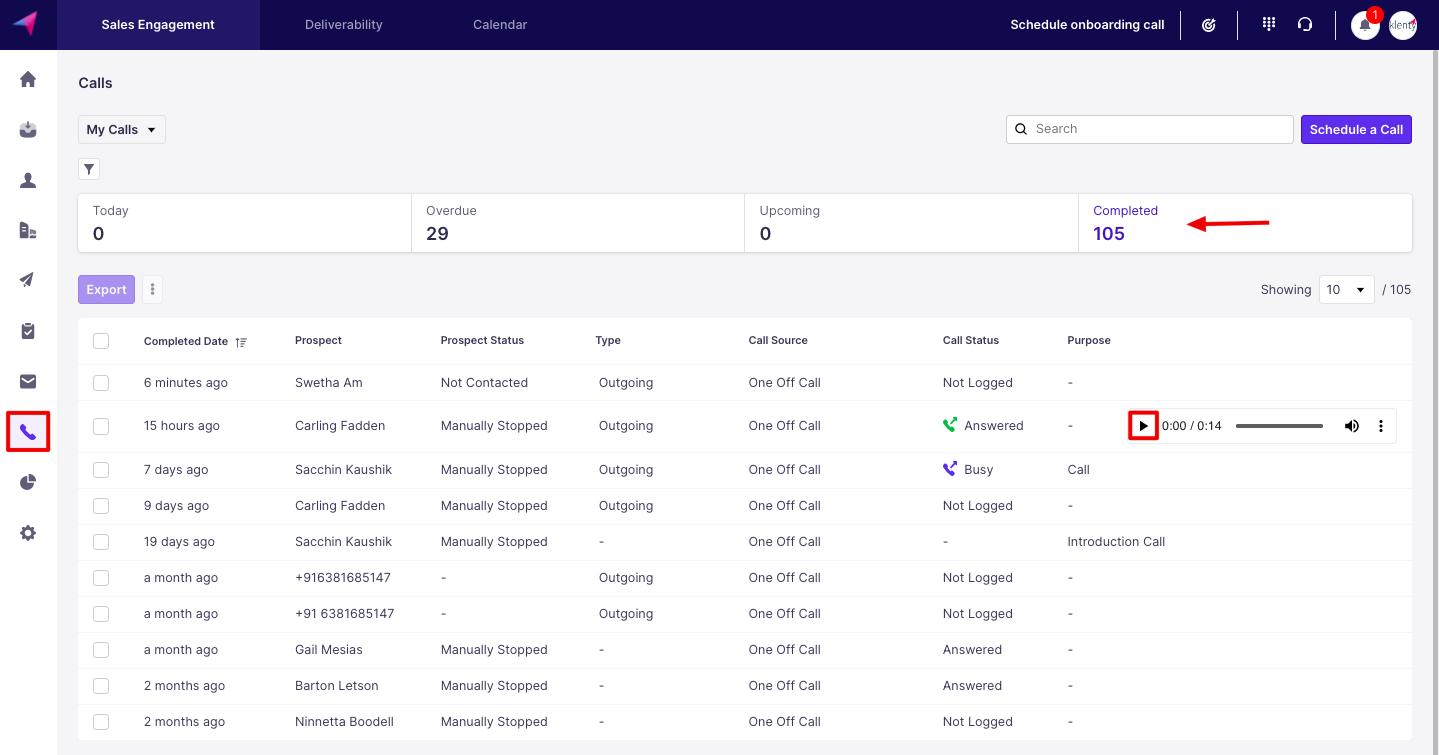The width and height of the screenshot is (1439, 755).
Task: Switch to the Deliverability tab
Action: (343, 25)
